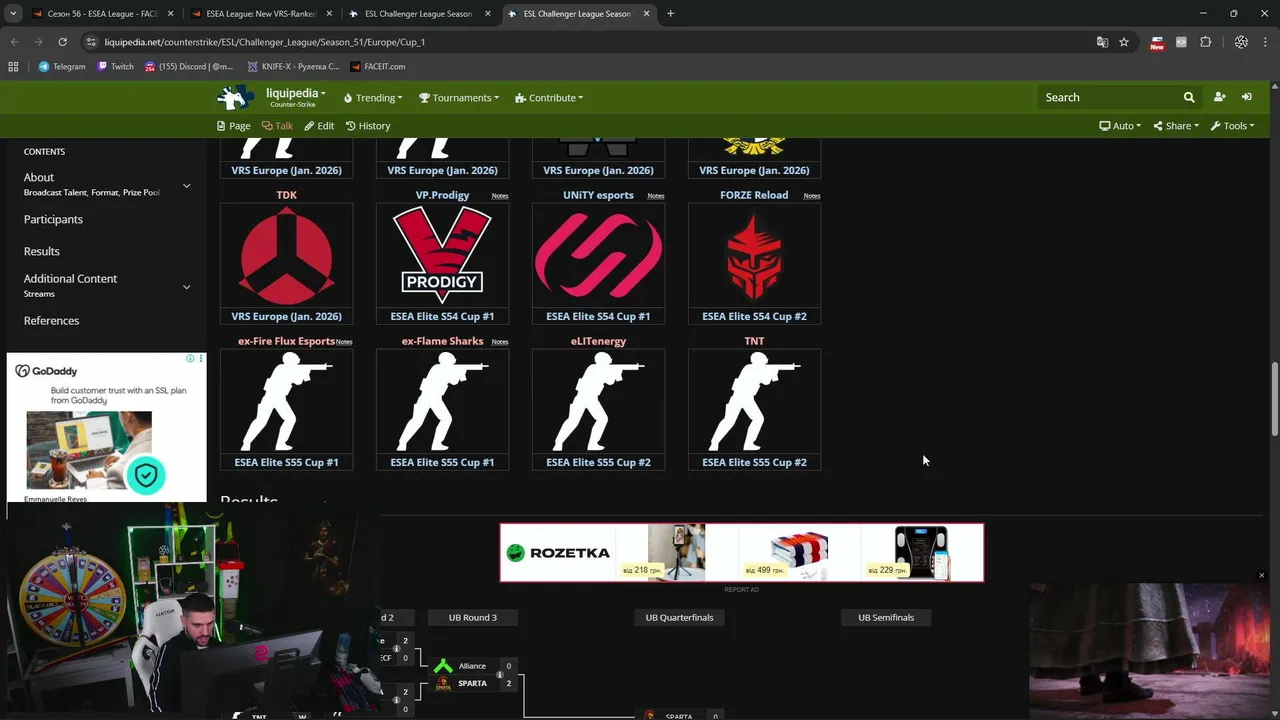This screenshot has height=720, width=1280.
Task: Switch to the Page tab
Action: tap(233, 126)
